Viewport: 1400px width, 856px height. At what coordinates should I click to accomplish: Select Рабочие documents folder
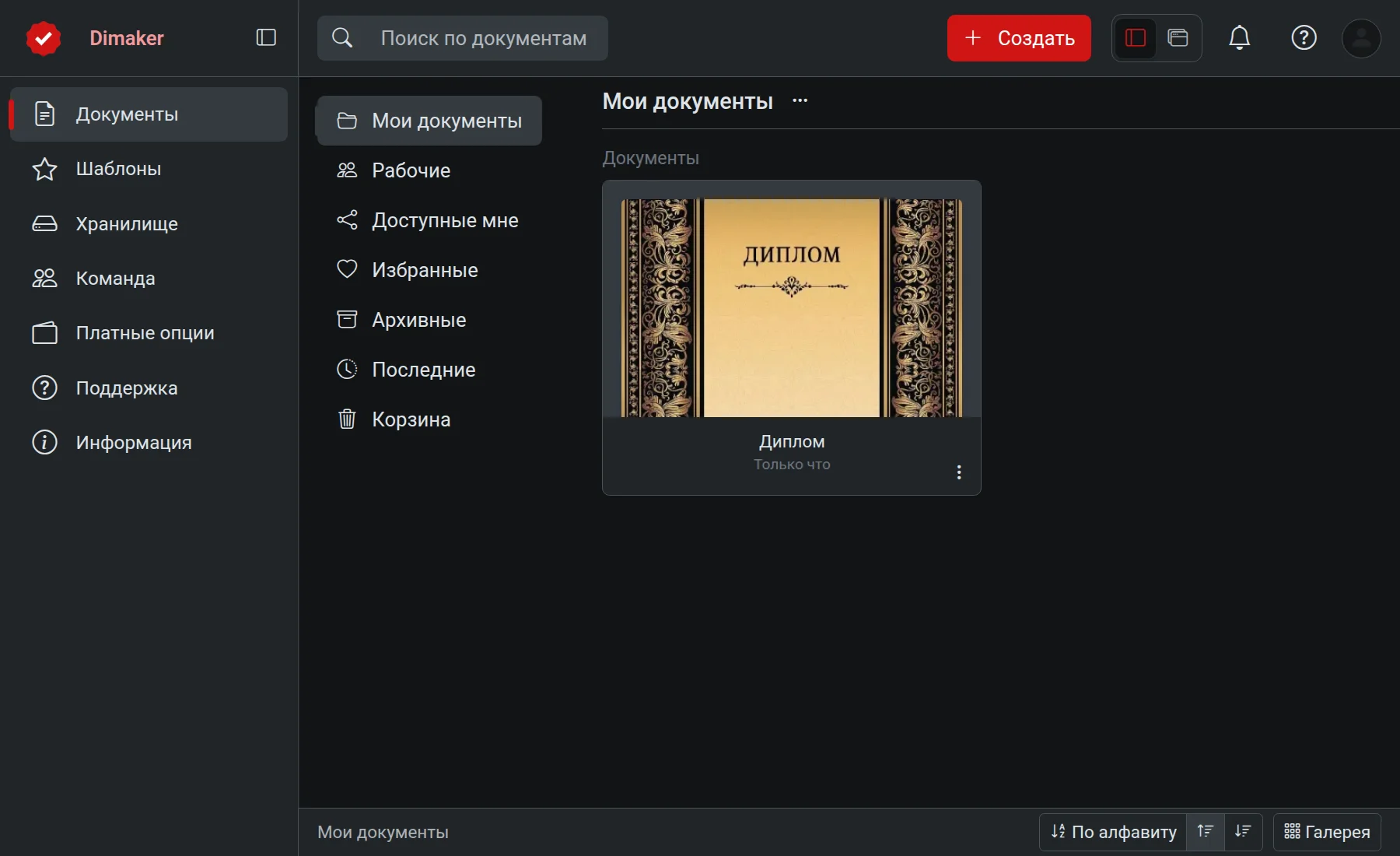[x=429, y=170]
